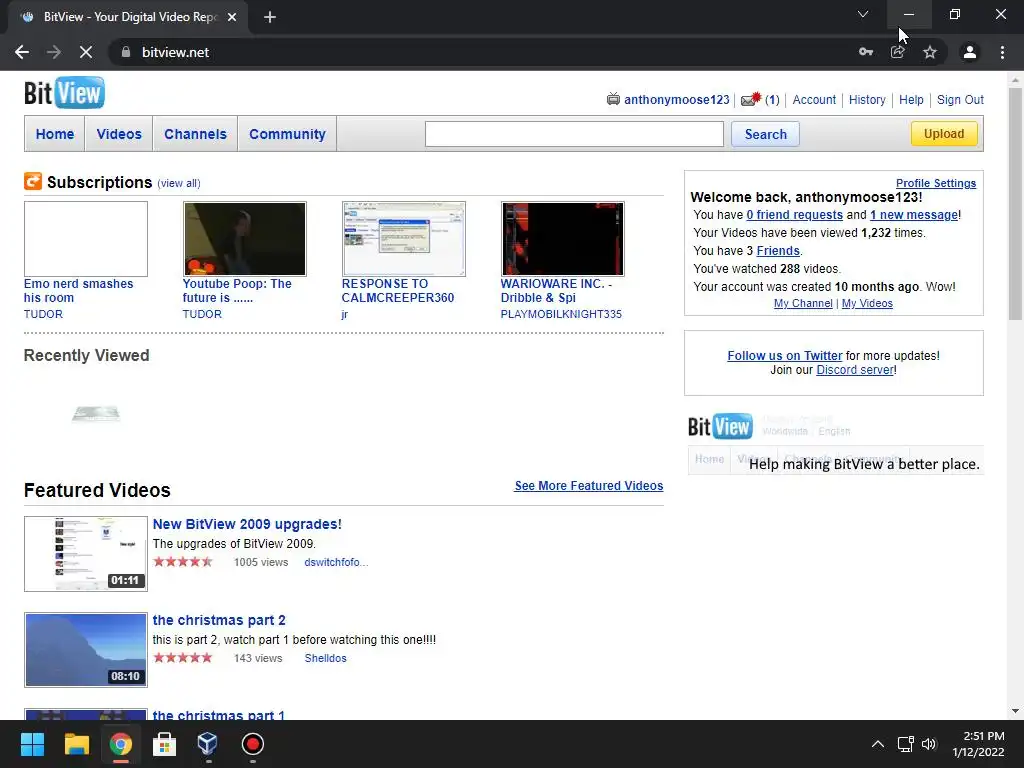Stop page loading with the X button

point(86,52)
